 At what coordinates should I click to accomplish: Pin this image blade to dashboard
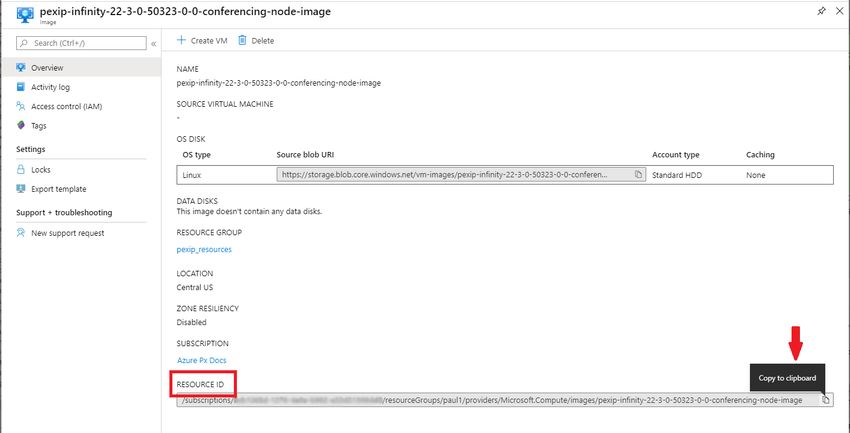tap(821, 11)
